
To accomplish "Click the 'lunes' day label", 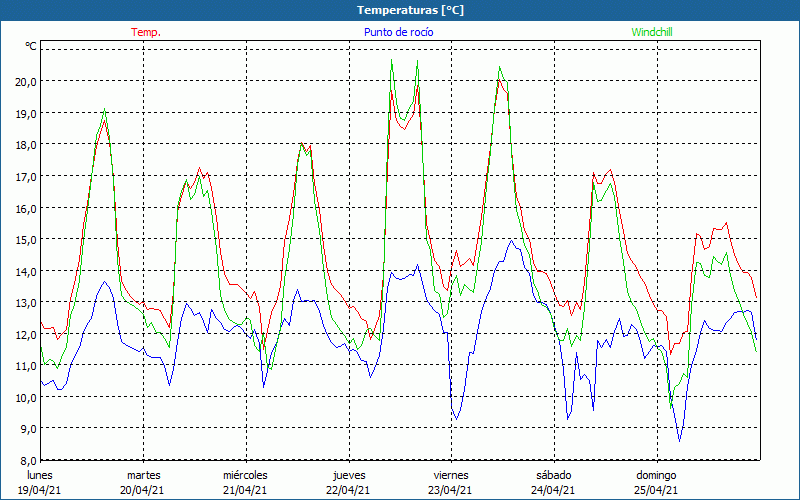I will [40, 475].
